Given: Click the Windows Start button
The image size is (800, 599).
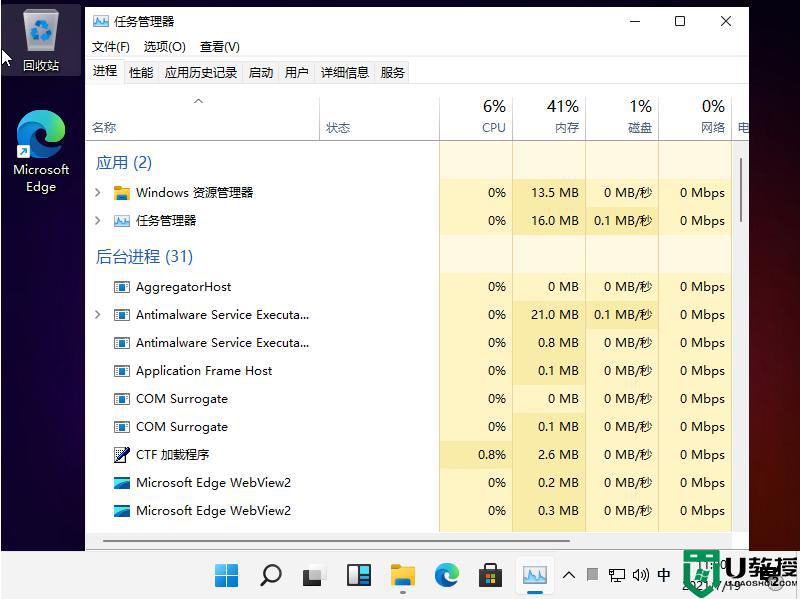Looking at the screenshot, I should pyautogui.click(x=227, y=575).
